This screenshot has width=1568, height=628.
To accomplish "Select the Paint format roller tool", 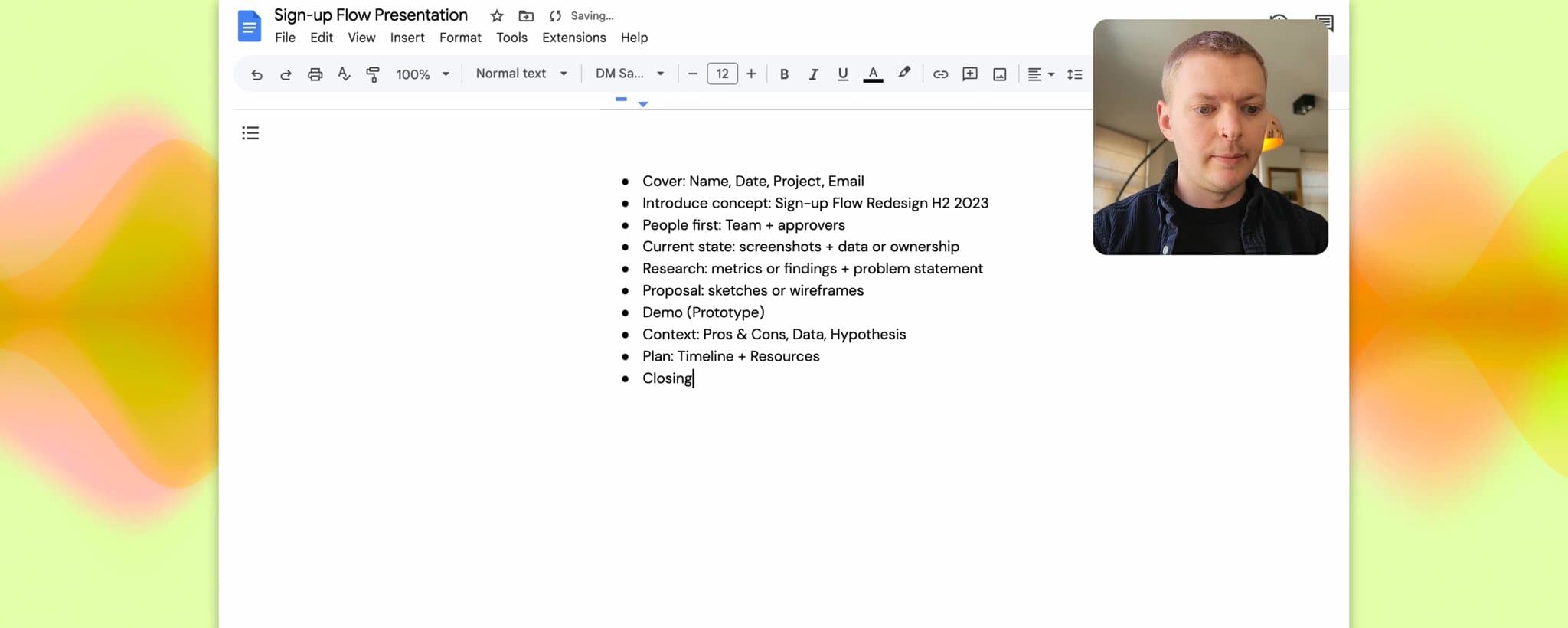I will point(373,74).
